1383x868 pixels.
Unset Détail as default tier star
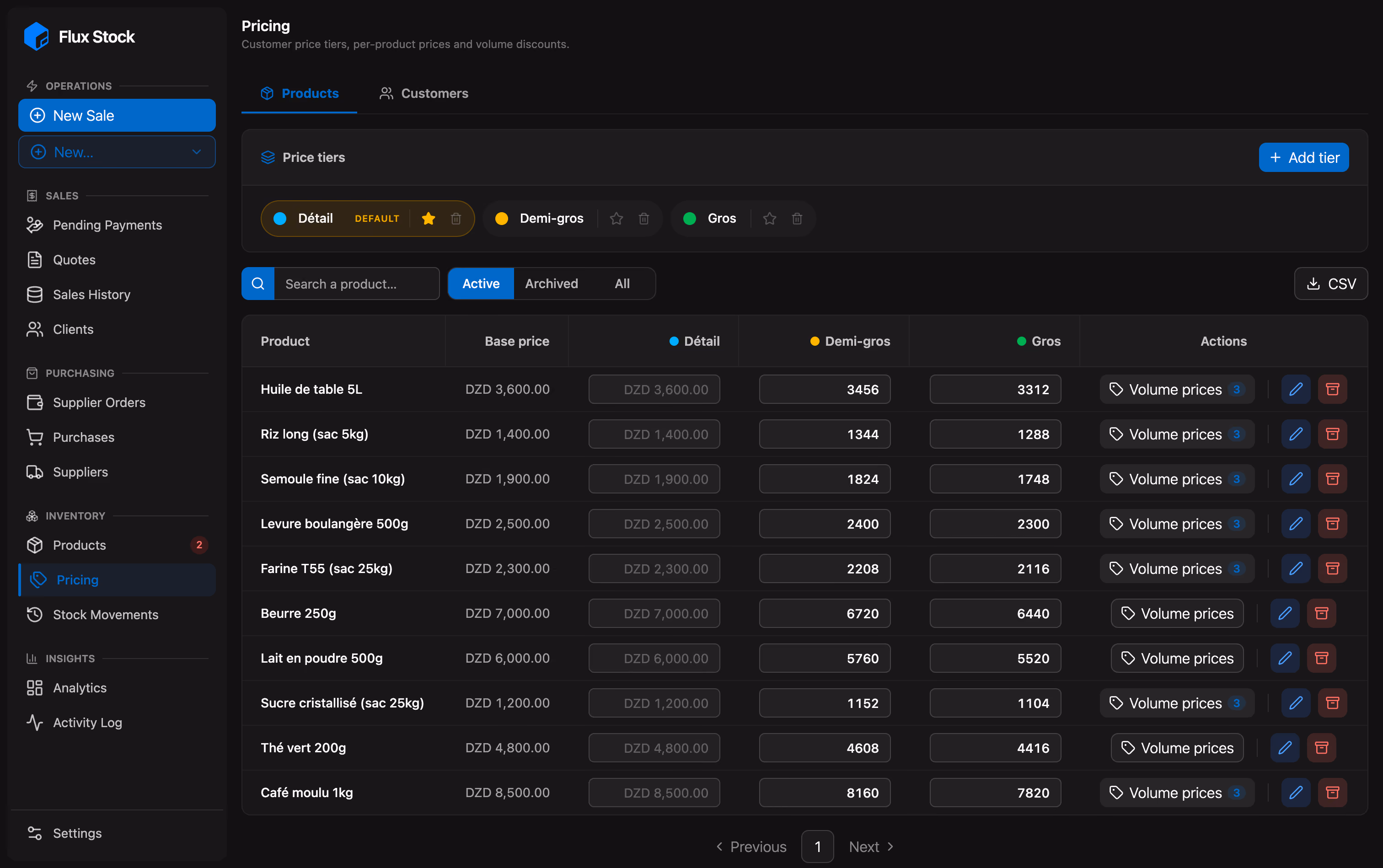pos(428,218)
